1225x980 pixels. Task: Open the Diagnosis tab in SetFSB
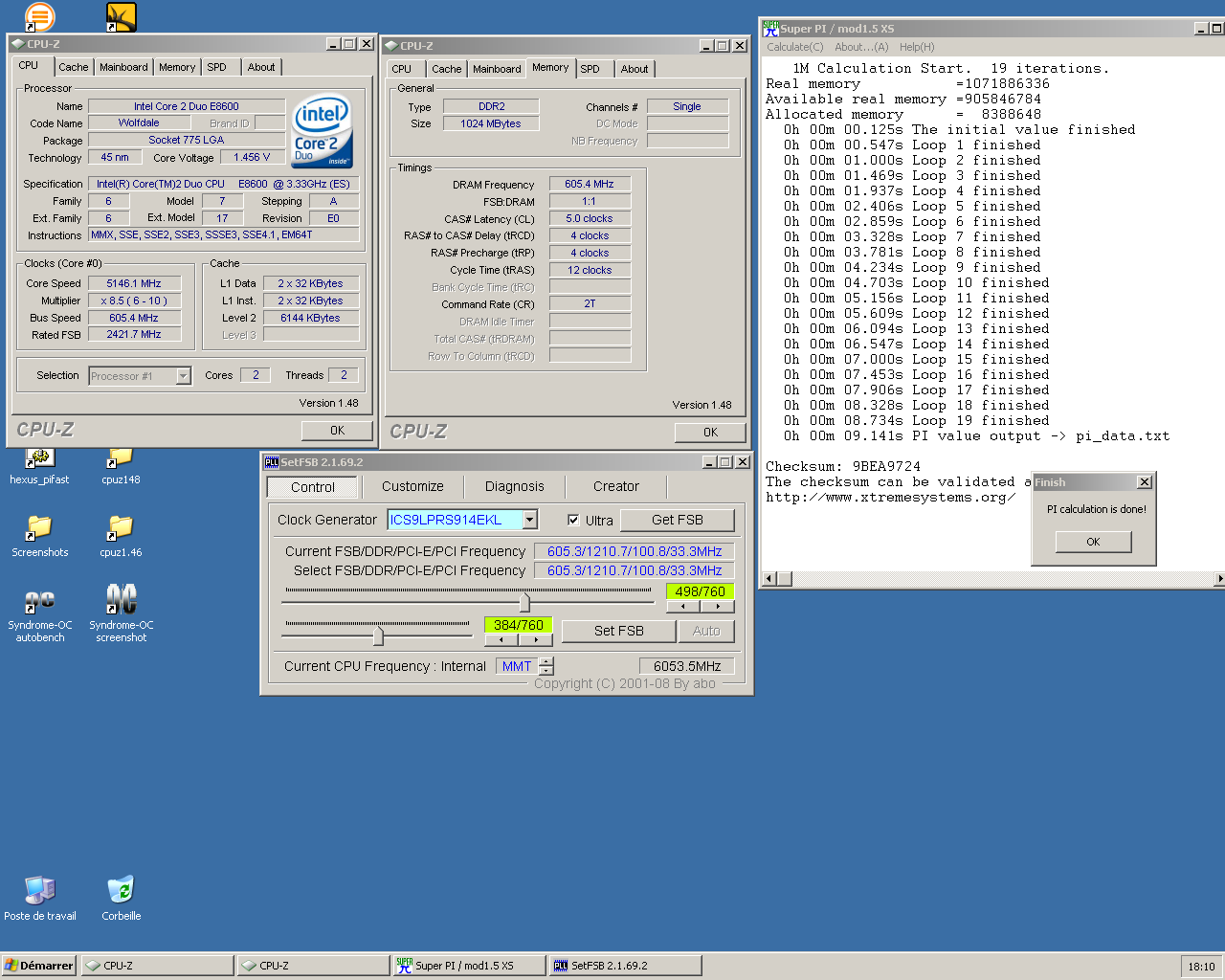click(515, 486)
